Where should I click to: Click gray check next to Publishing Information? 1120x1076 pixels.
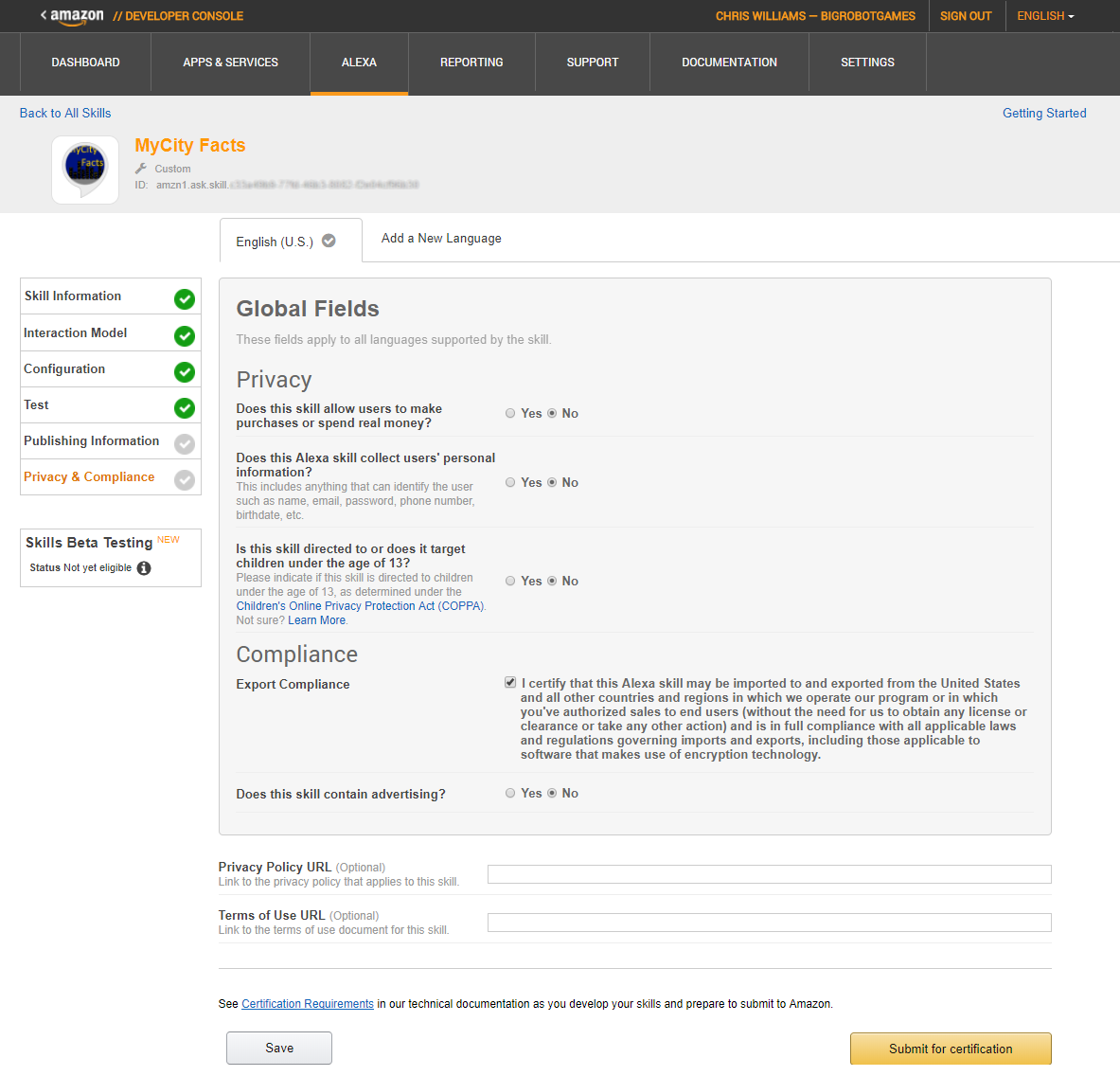pos(185,443)
